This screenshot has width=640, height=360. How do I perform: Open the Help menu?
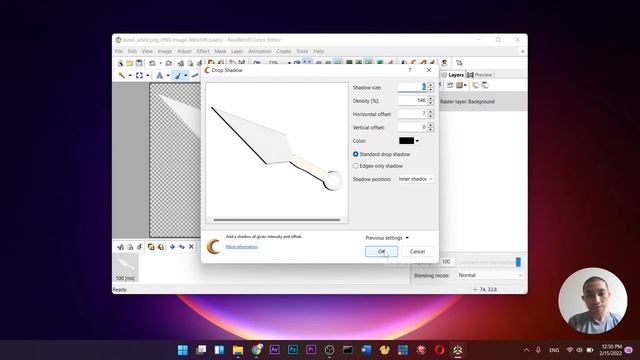tap(319, 51)
